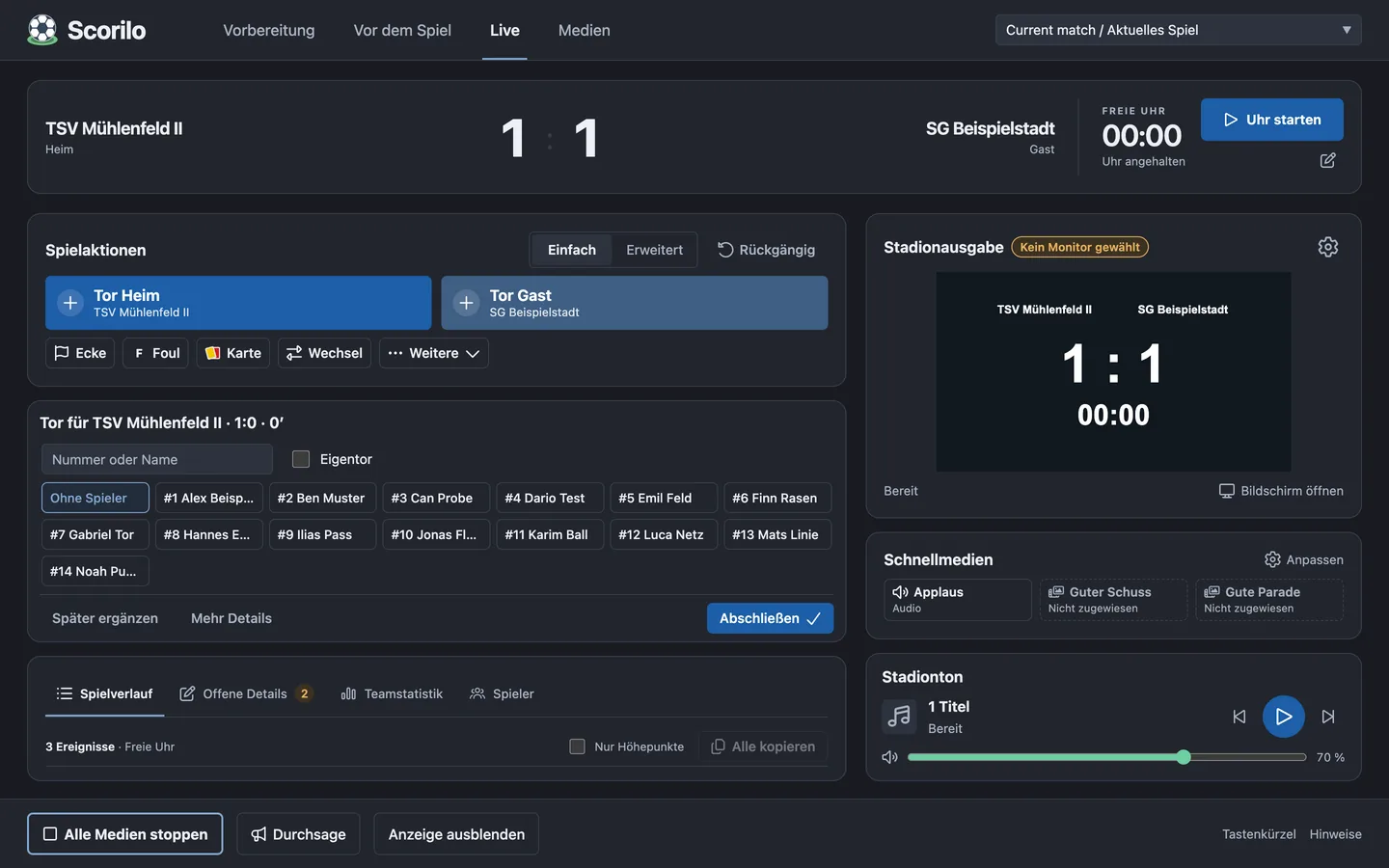The image size is (1389, 868).
Task: Show the Spieler tab
Action: coord(502,693)
